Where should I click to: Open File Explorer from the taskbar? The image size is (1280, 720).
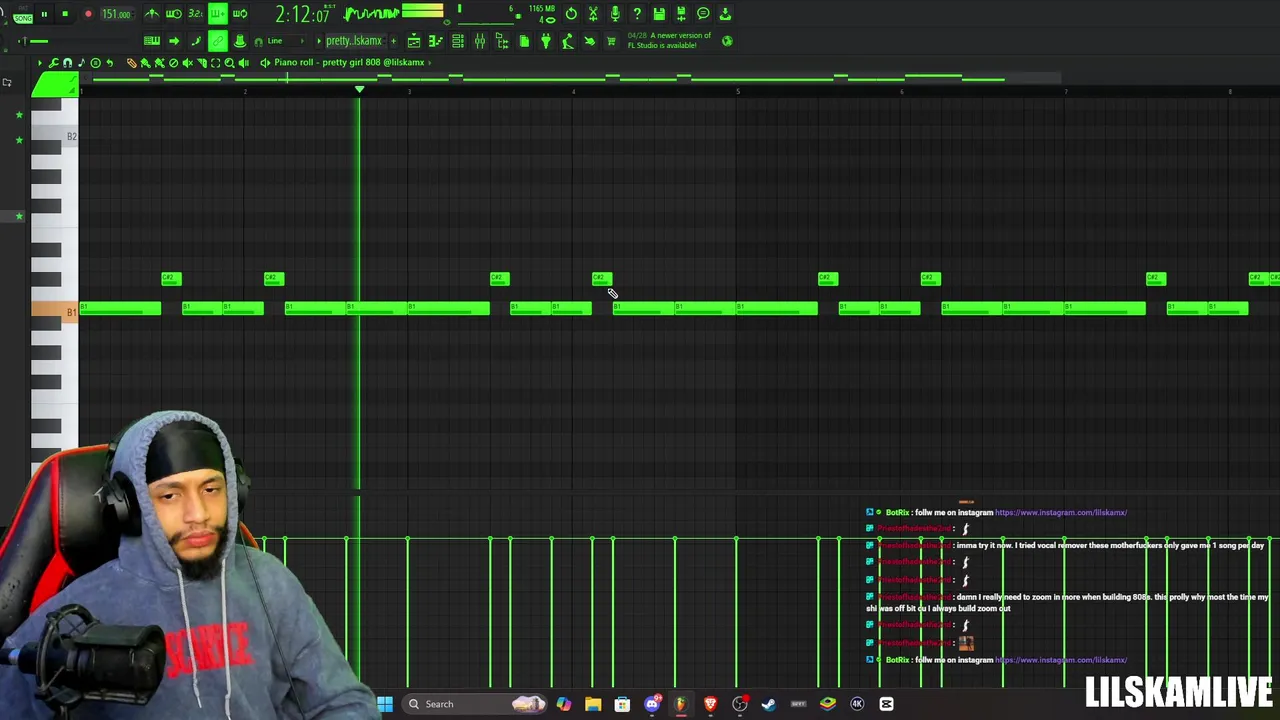tap(593, 704)
